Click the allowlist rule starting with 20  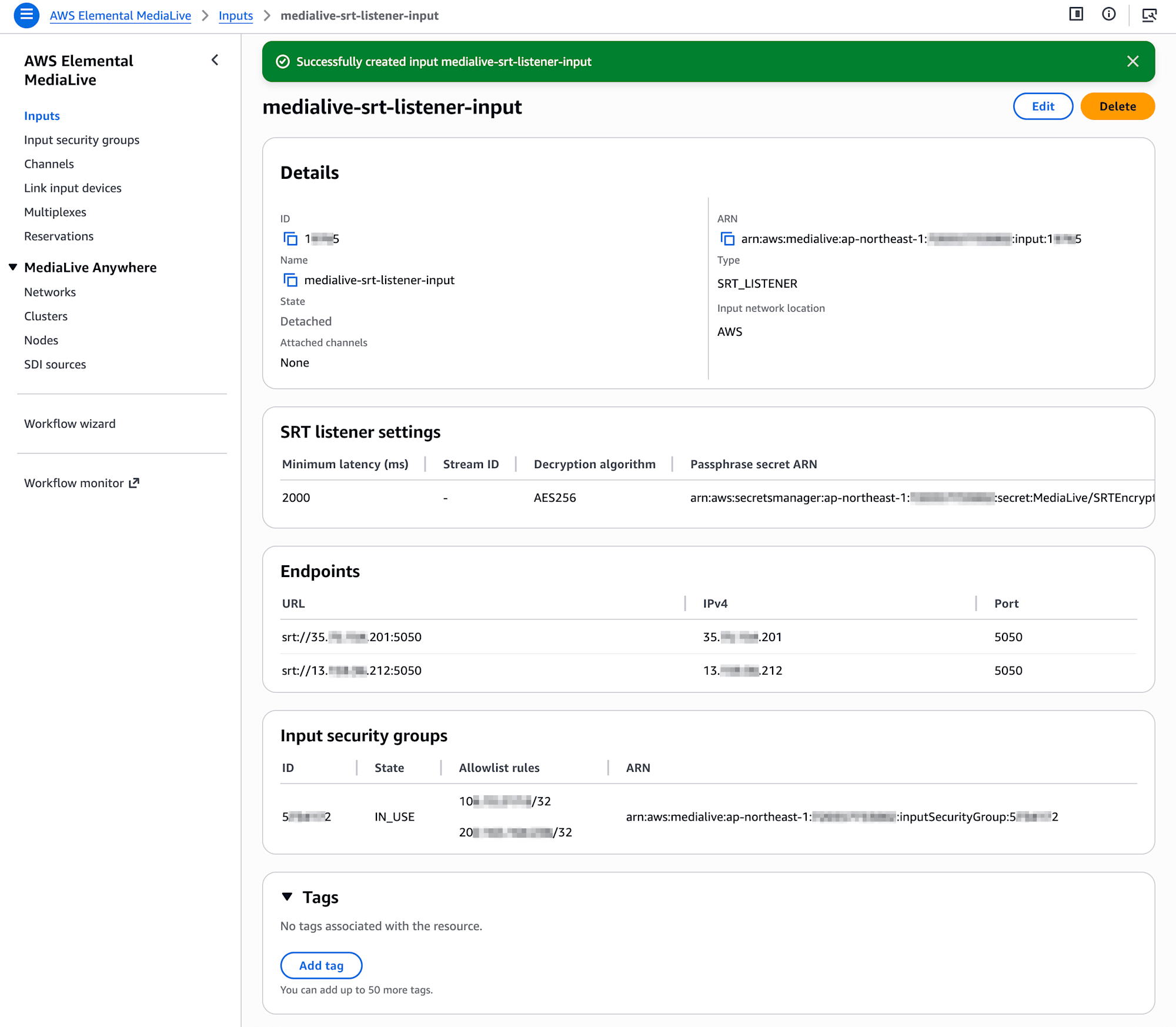tap(516, 832)
